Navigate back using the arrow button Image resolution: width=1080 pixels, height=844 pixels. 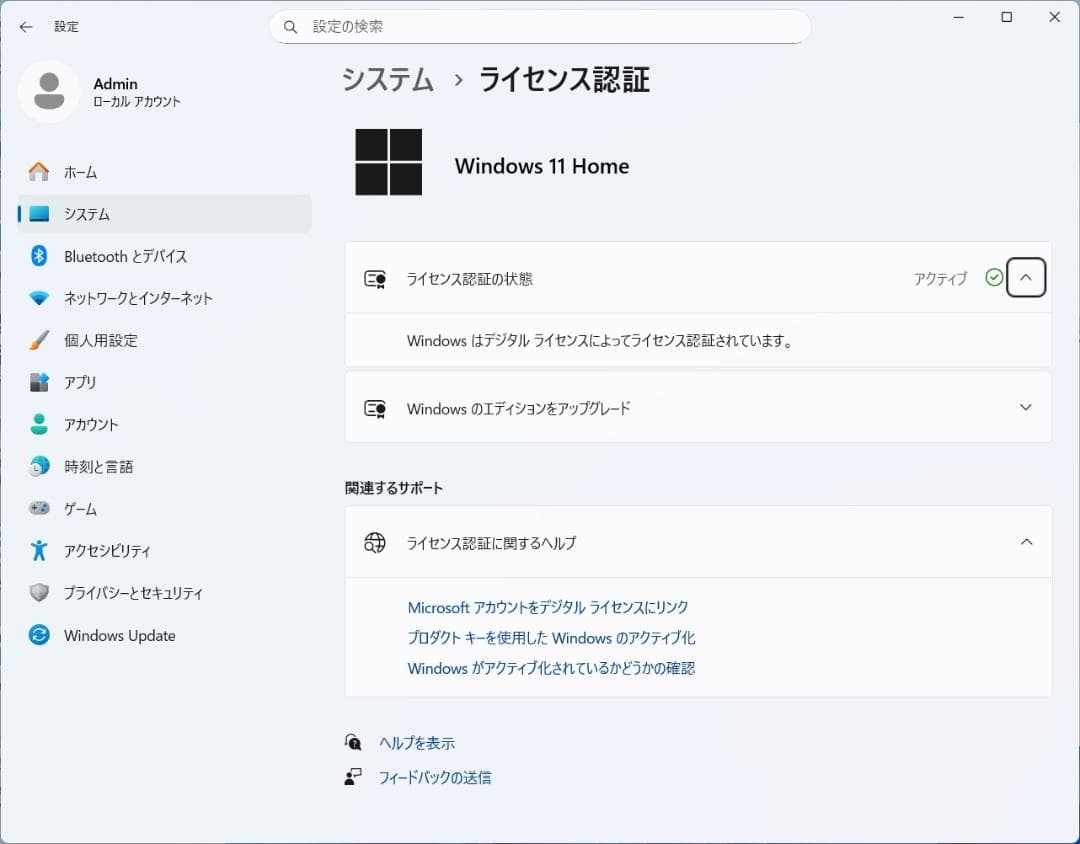point(26,27)
